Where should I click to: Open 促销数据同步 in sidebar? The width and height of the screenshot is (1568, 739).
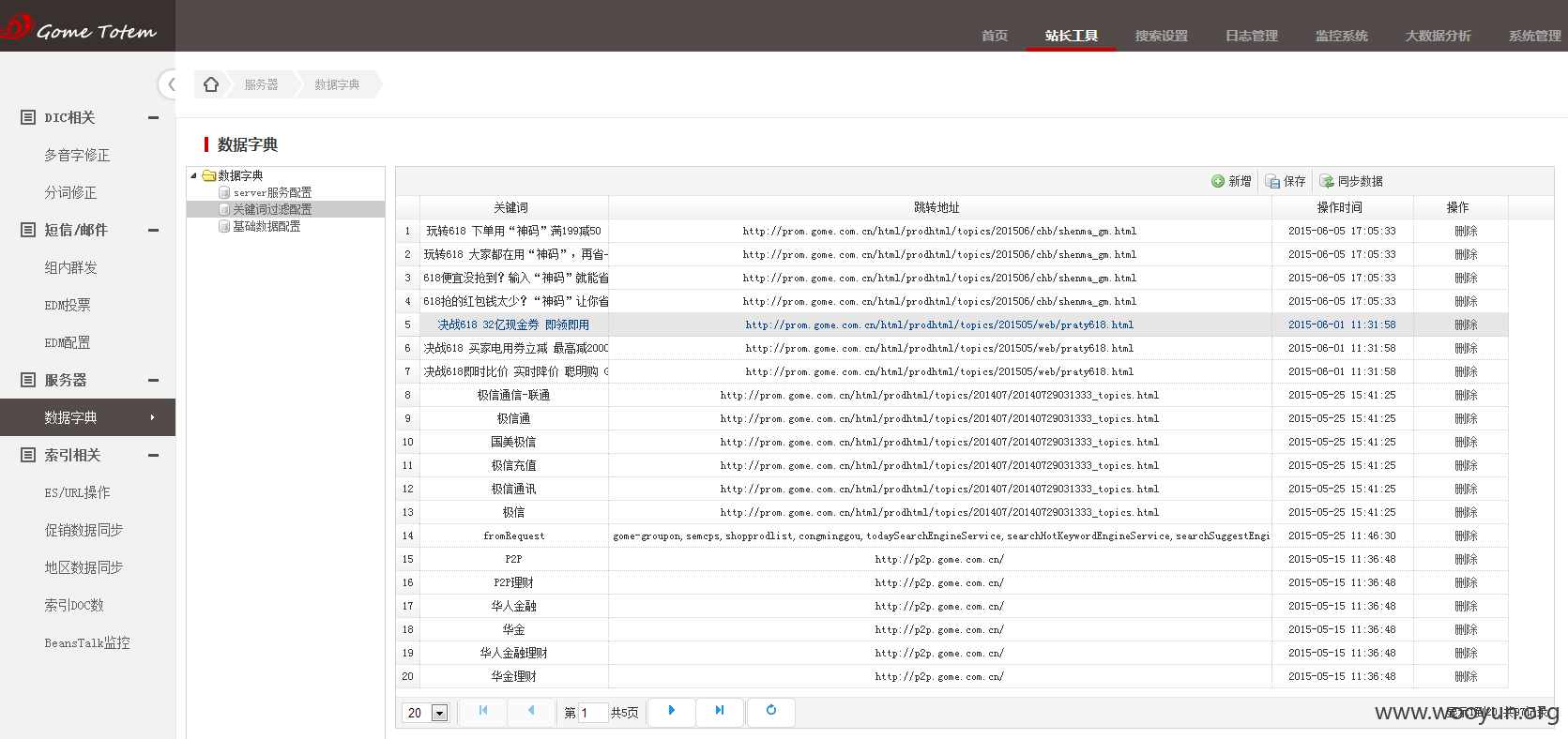tap(84, 530)
